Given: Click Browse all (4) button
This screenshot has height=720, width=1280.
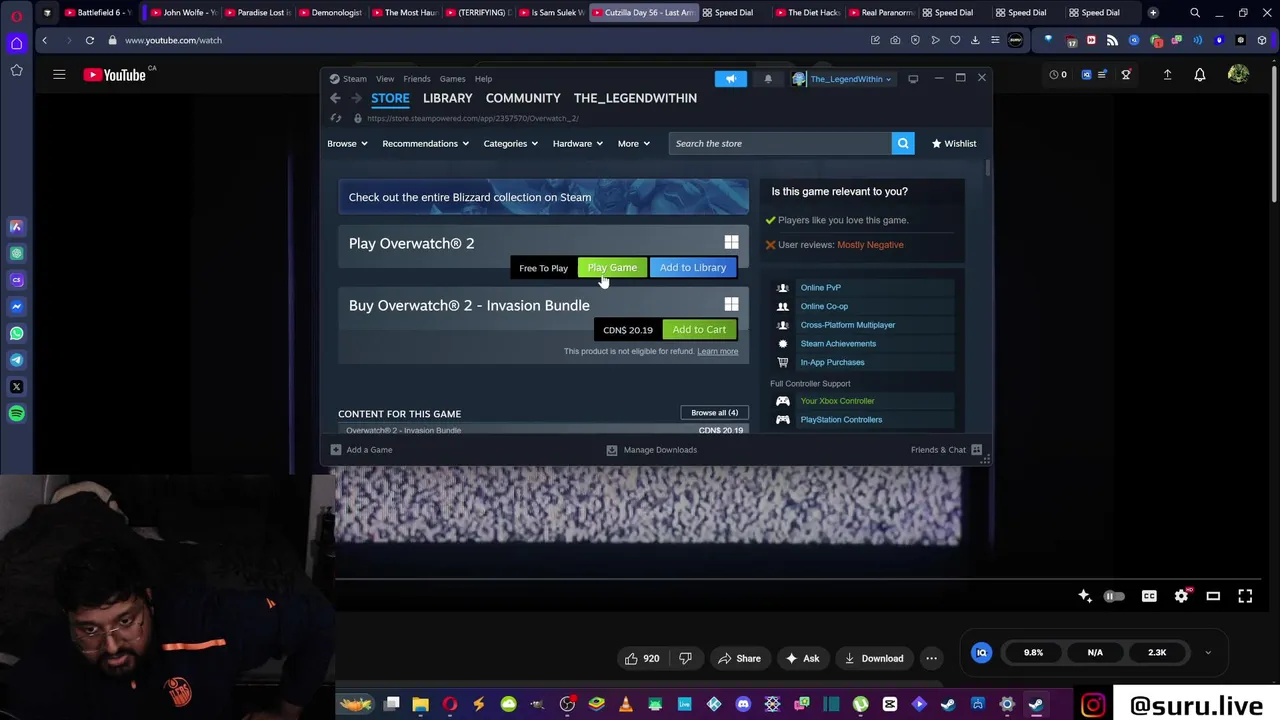Looking at the screenshot, I should tap(714, 413).
